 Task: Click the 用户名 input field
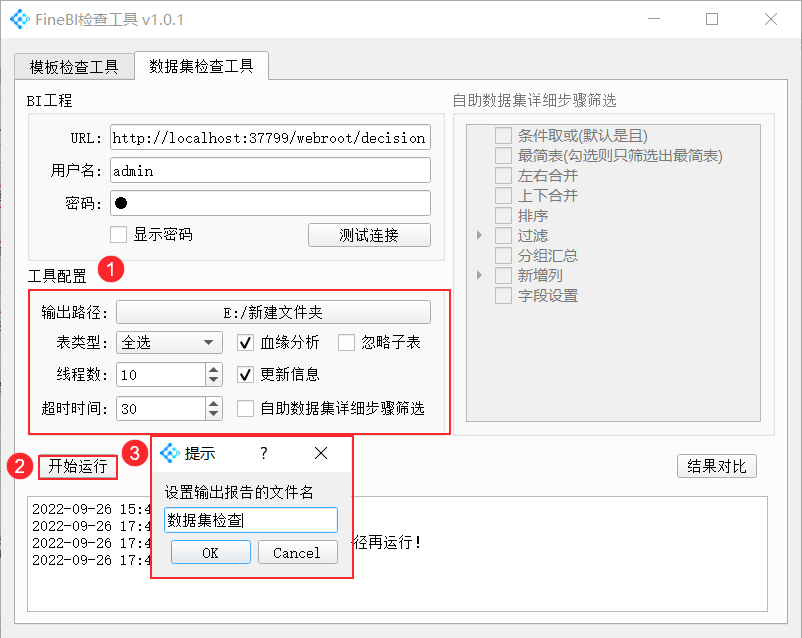point(270,170)
